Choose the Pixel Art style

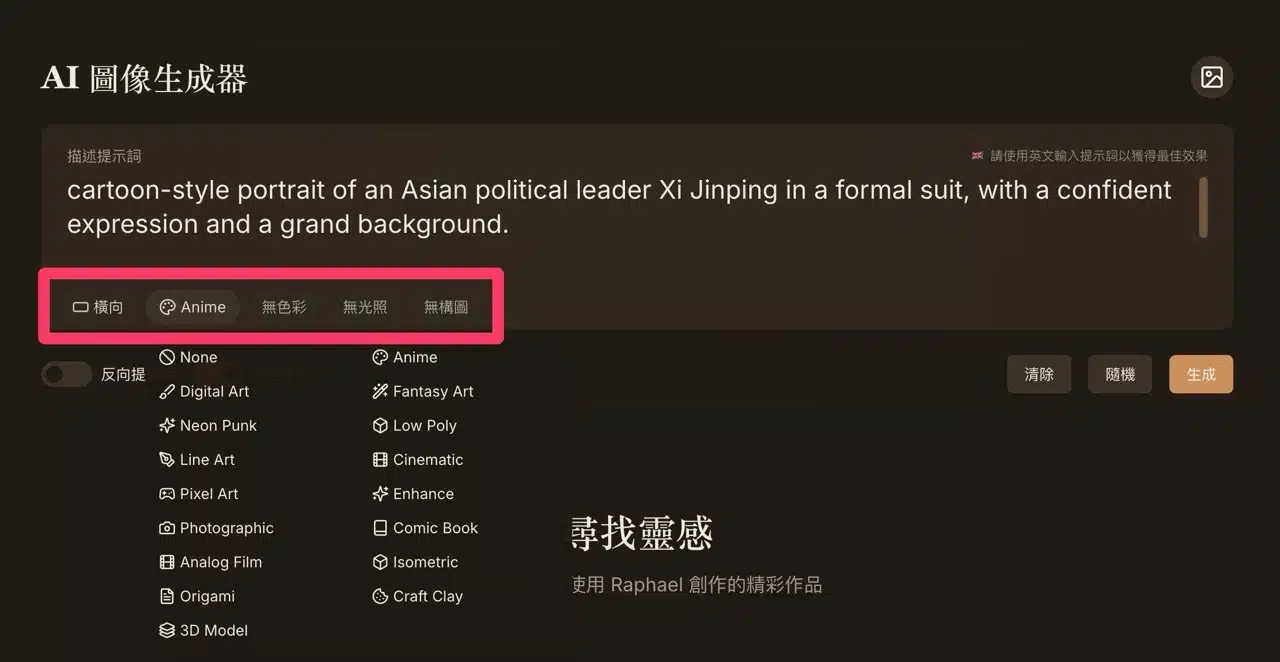tap(199, 494)
